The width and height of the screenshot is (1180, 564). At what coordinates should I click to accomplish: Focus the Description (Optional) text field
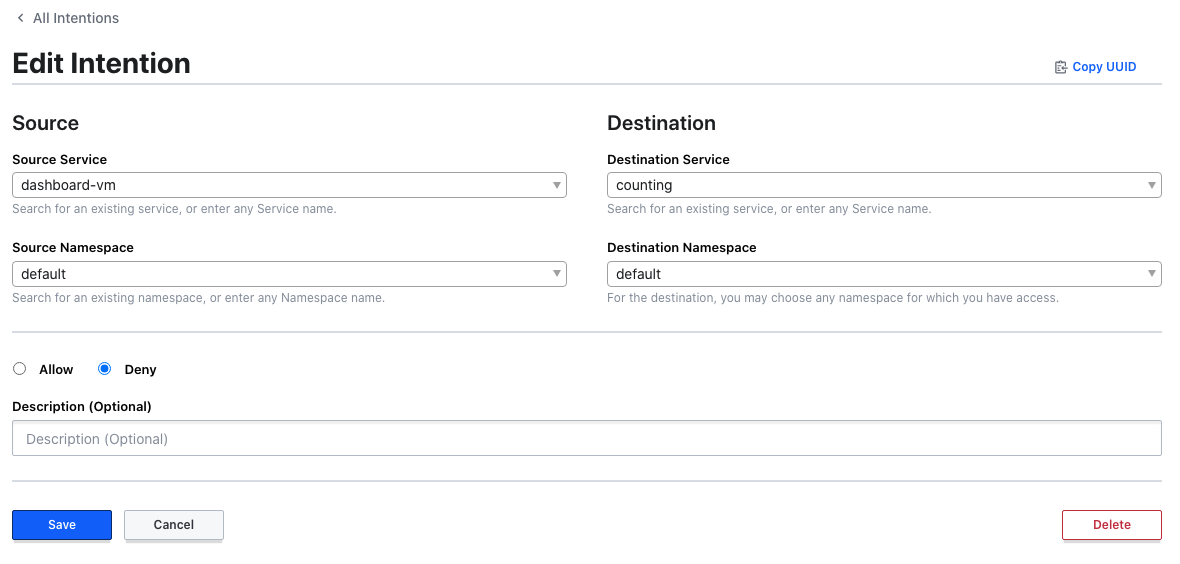(x=586, y=439)
